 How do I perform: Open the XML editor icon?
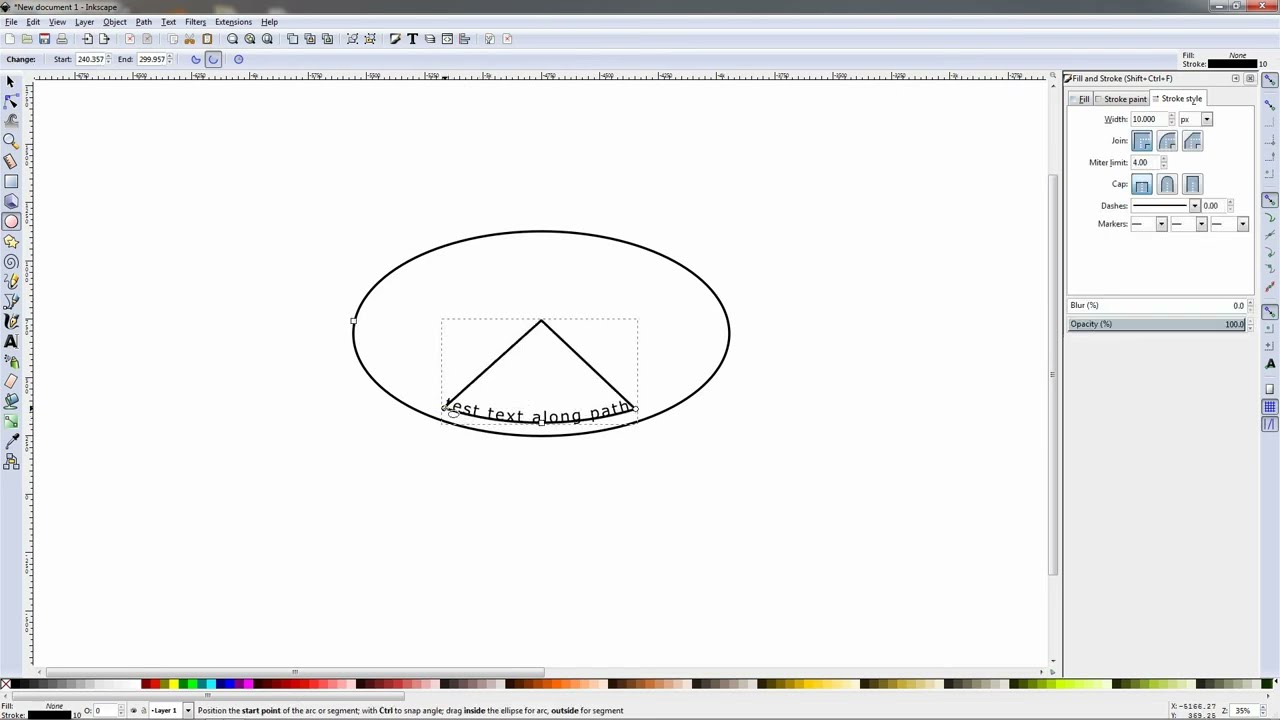[447, 39]
